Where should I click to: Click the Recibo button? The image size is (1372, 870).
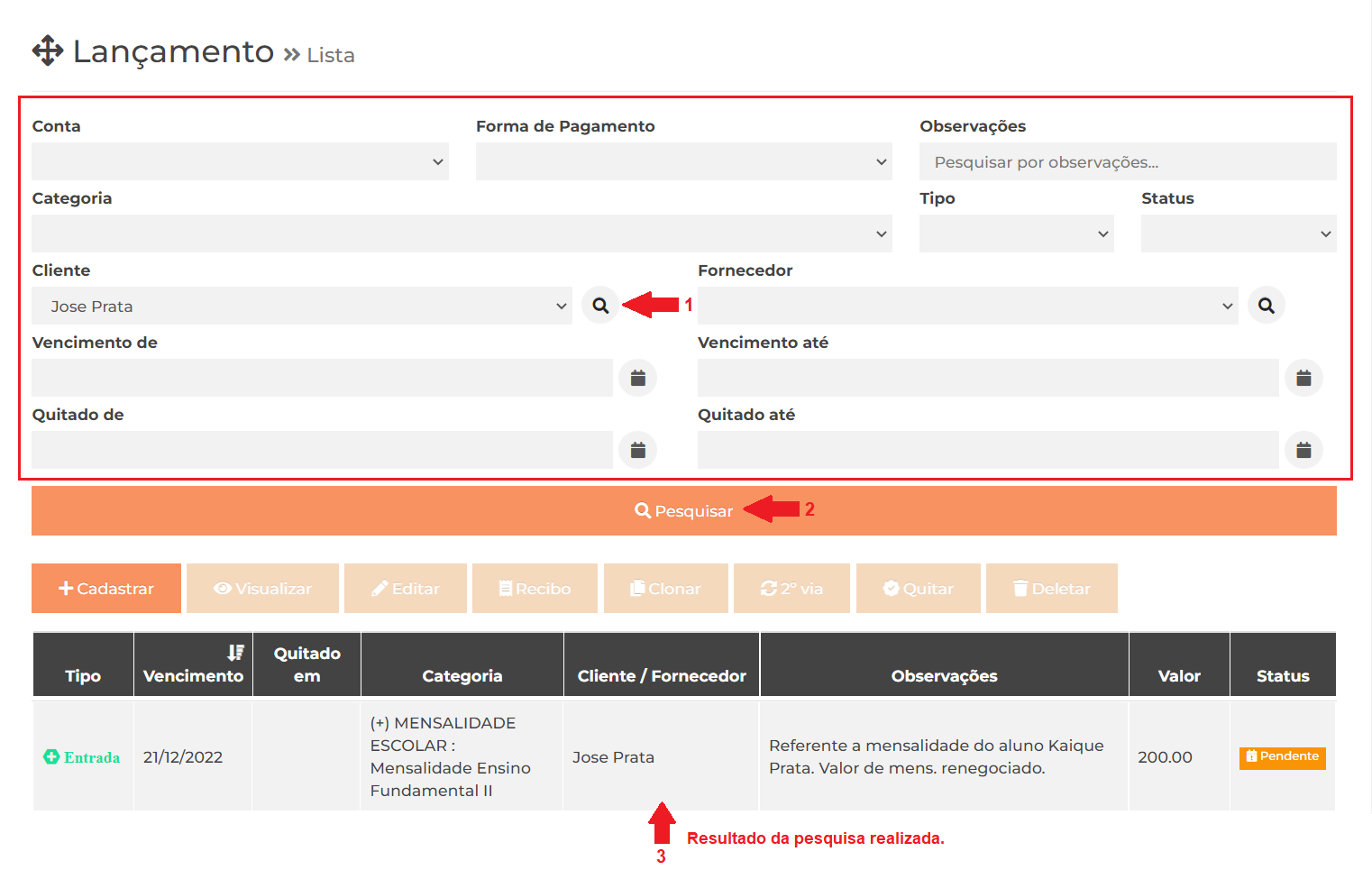tap(535, 588)
